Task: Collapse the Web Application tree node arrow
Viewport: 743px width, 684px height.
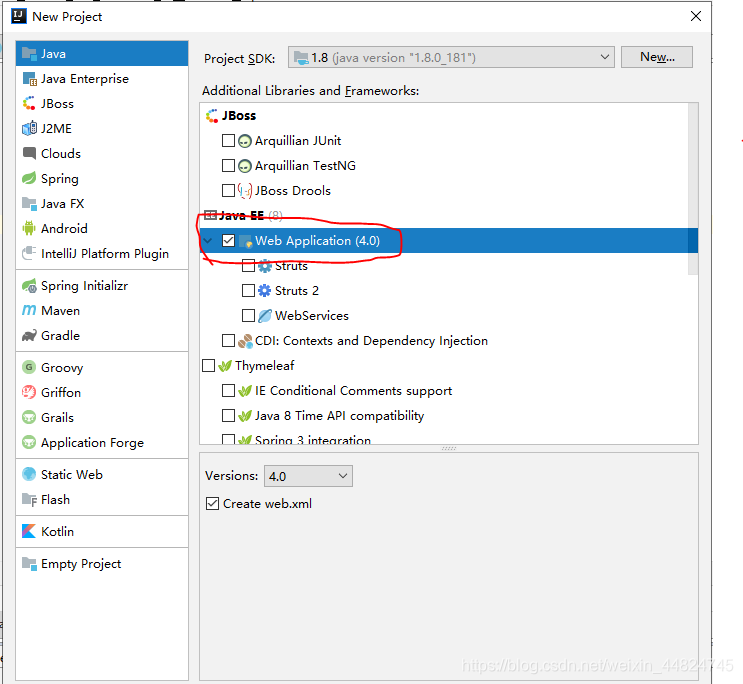Action: click(208, 240)
